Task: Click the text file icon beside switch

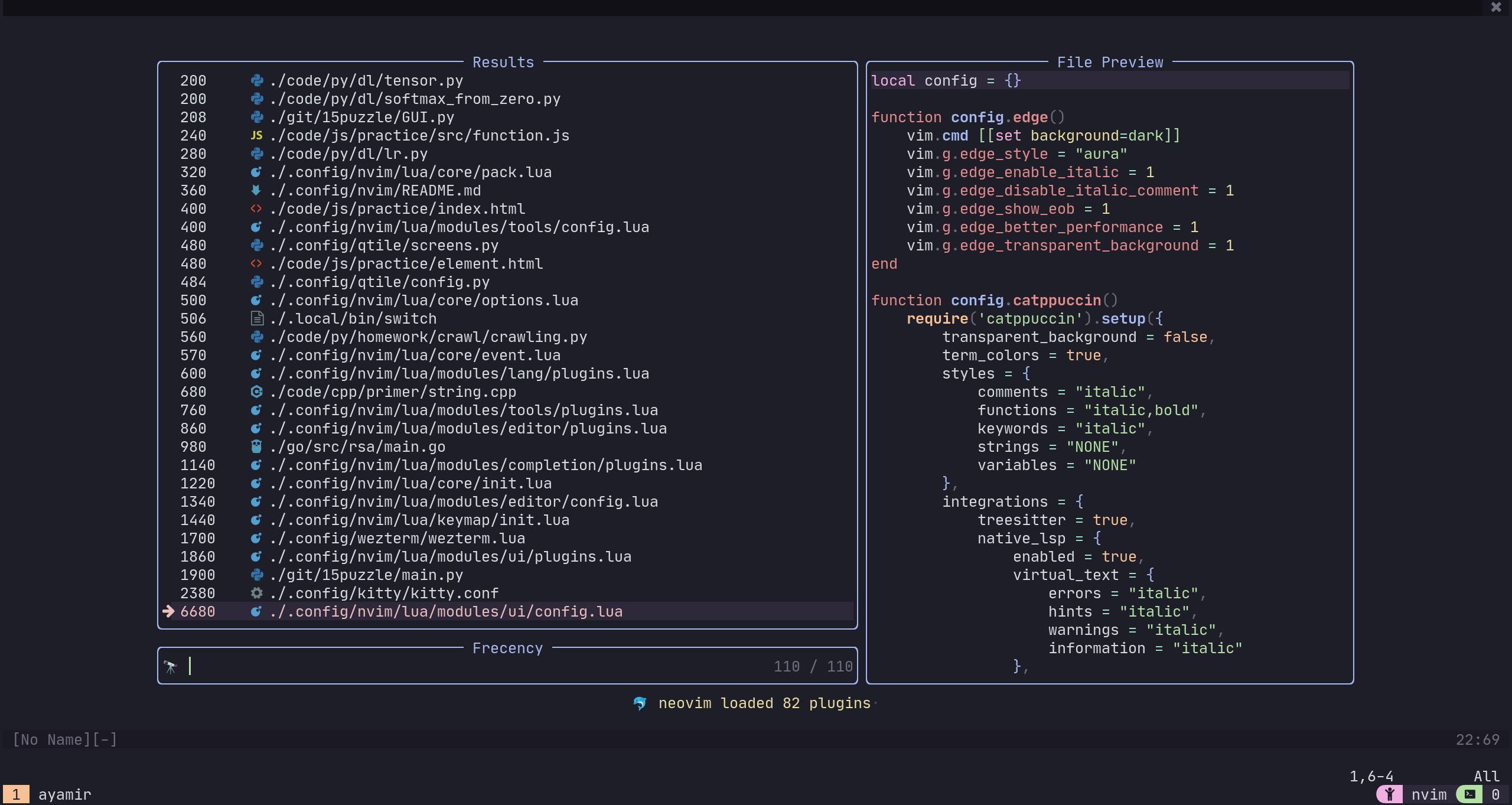Action: (x=256, y=319)
